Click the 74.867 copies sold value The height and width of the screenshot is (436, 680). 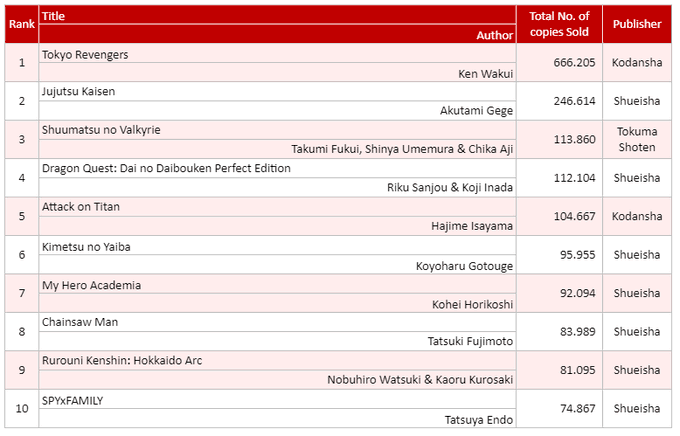tap(577, 409)
